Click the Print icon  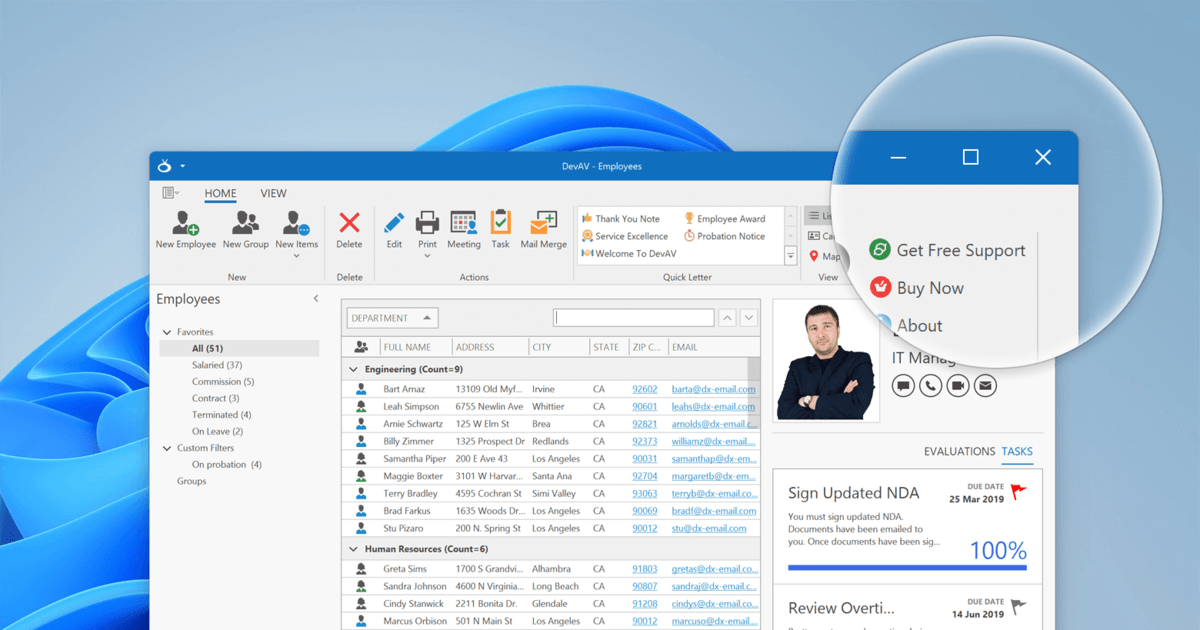click(x=427, y=222)
